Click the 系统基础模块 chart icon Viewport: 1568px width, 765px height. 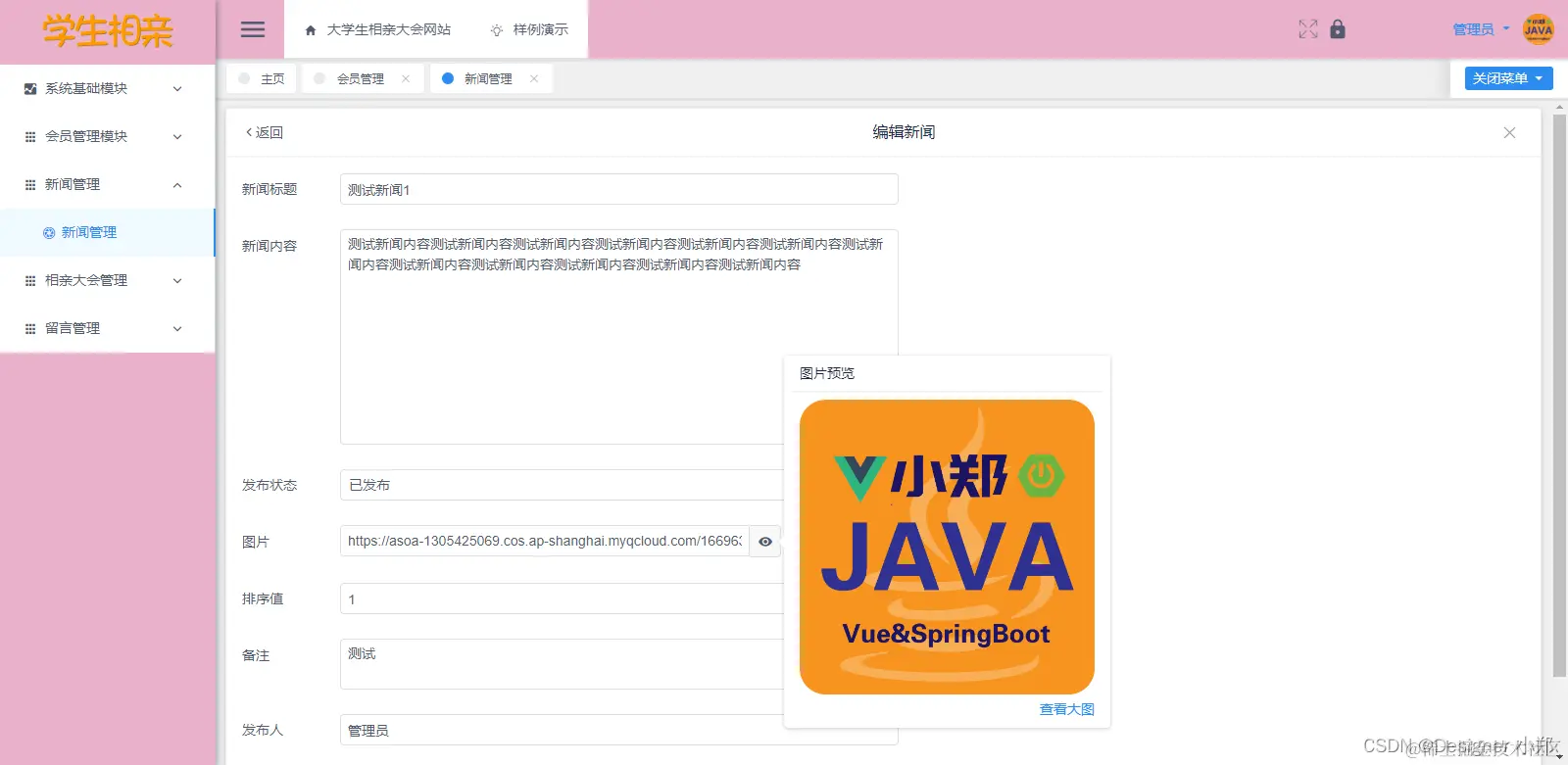click(30, 88)
